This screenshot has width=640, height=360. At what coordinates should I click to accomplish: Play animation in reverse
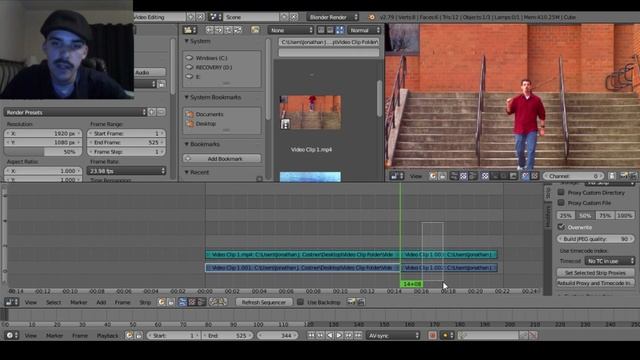click(x=330, y=336)
